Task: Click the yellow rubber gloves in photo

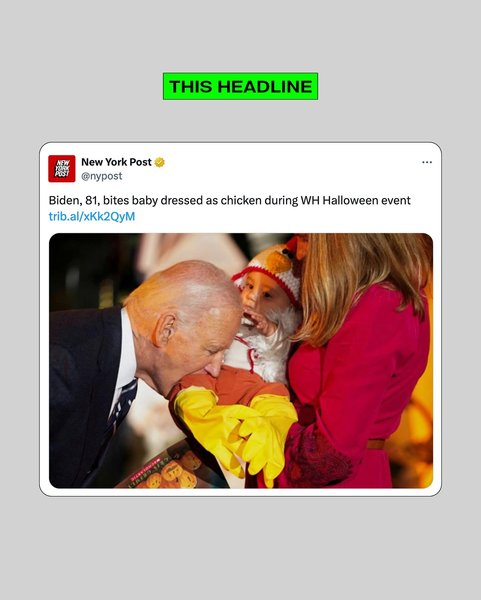Action: coord(236,430)
